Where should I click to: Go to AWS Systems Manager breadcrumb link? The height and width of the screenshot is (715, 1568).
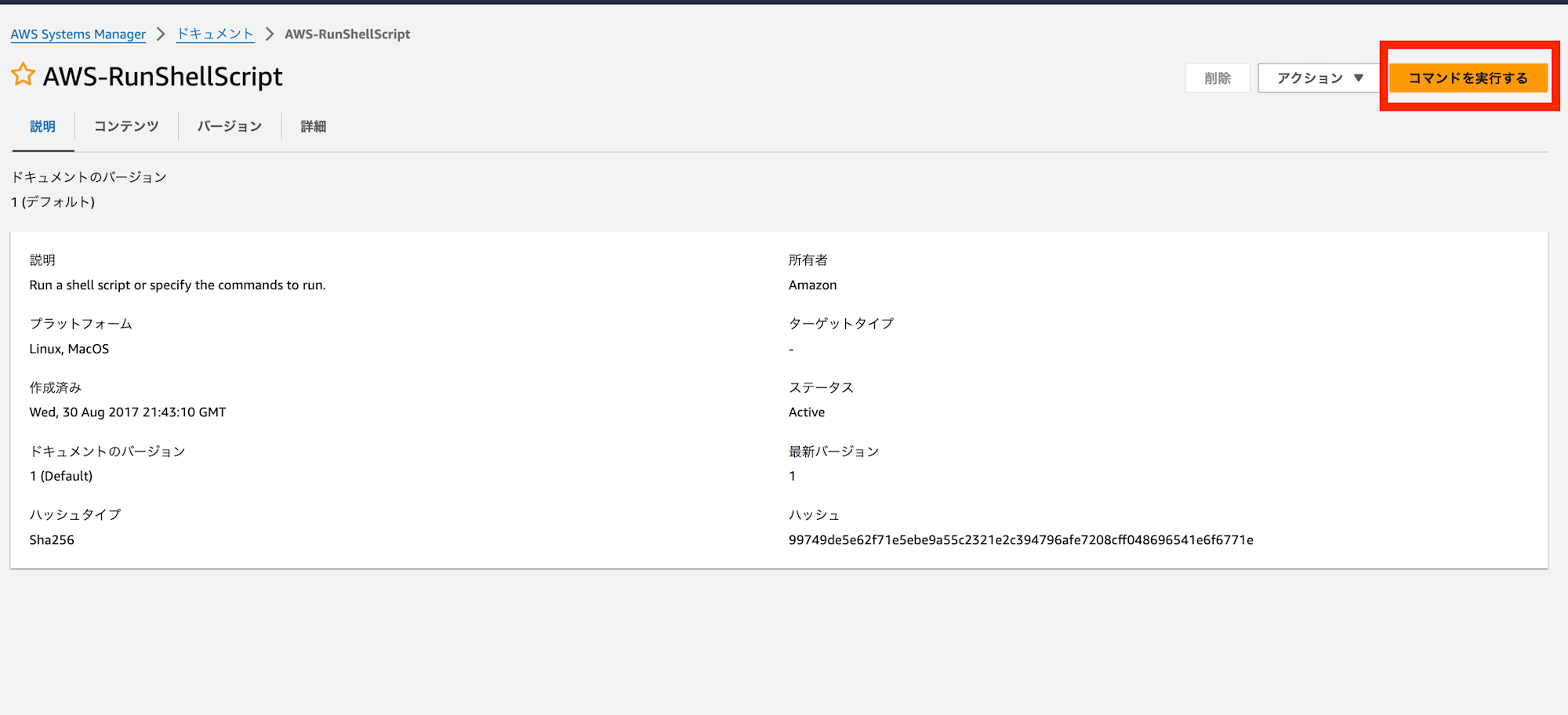pyautogui.click(x=78, y=34)
